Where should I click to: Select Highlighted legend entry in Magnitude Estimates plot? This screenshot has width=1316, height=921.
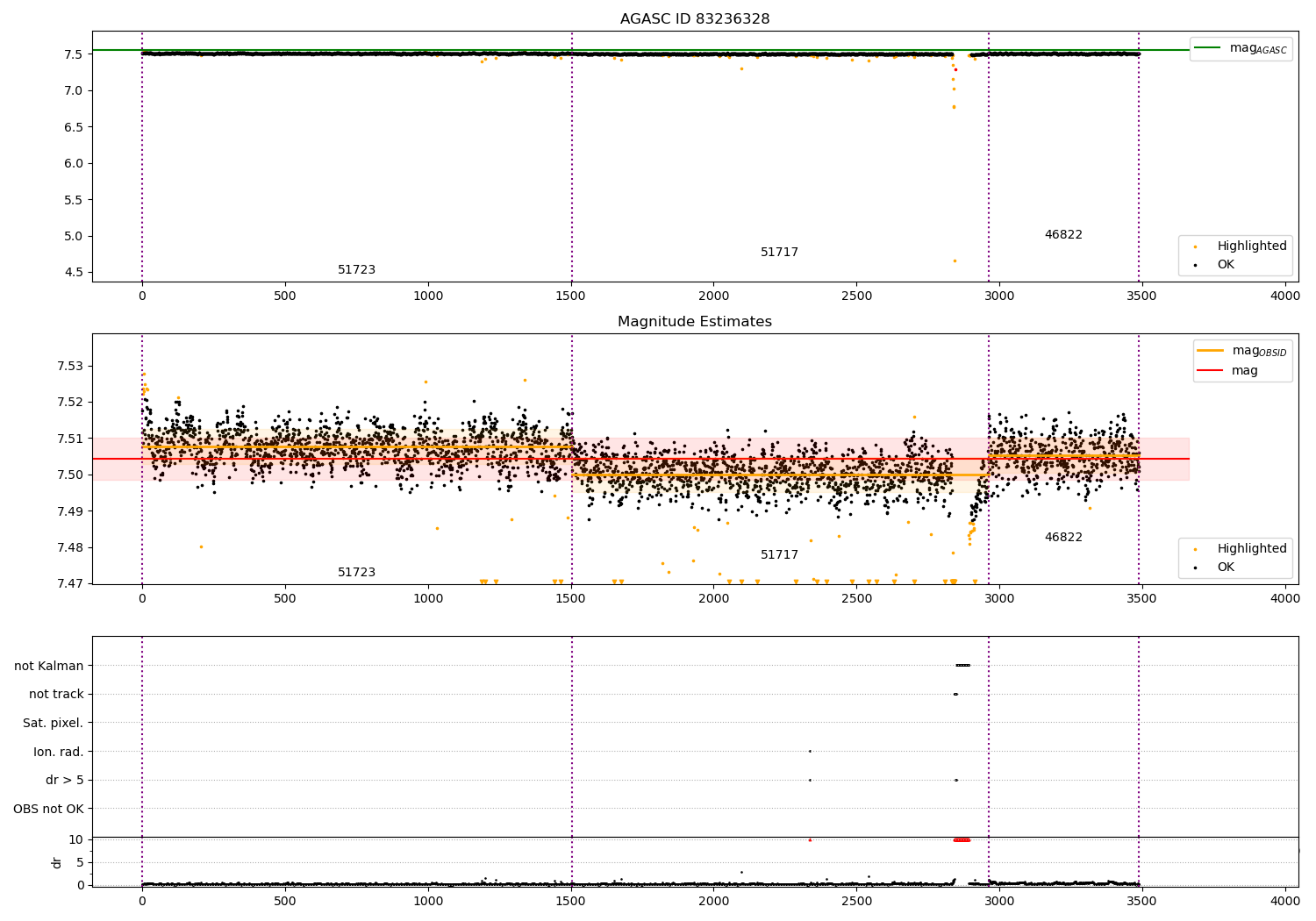point(1251,549)
